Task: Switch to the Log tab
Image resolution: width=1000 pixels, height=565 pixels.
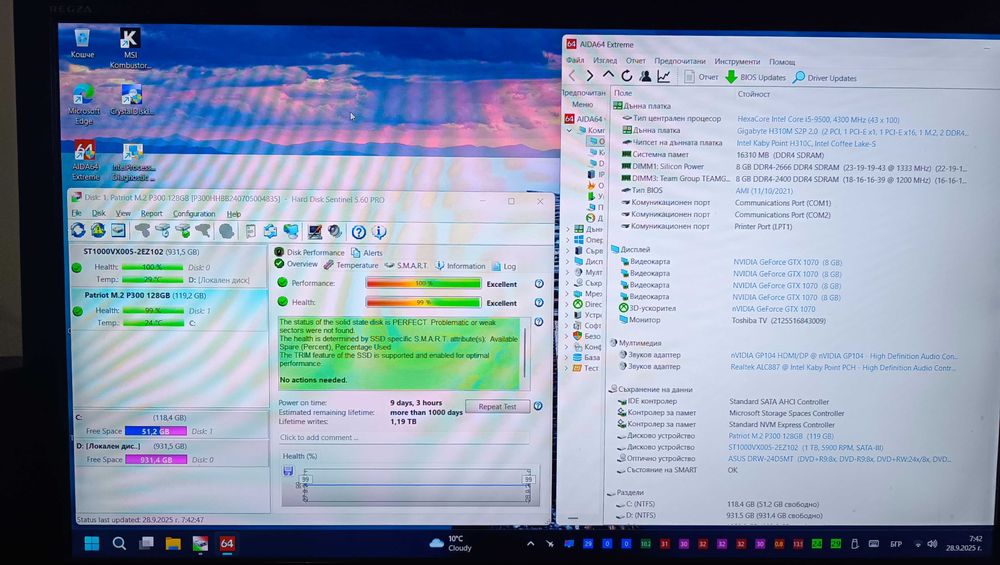Action: (x=504, y=267)
